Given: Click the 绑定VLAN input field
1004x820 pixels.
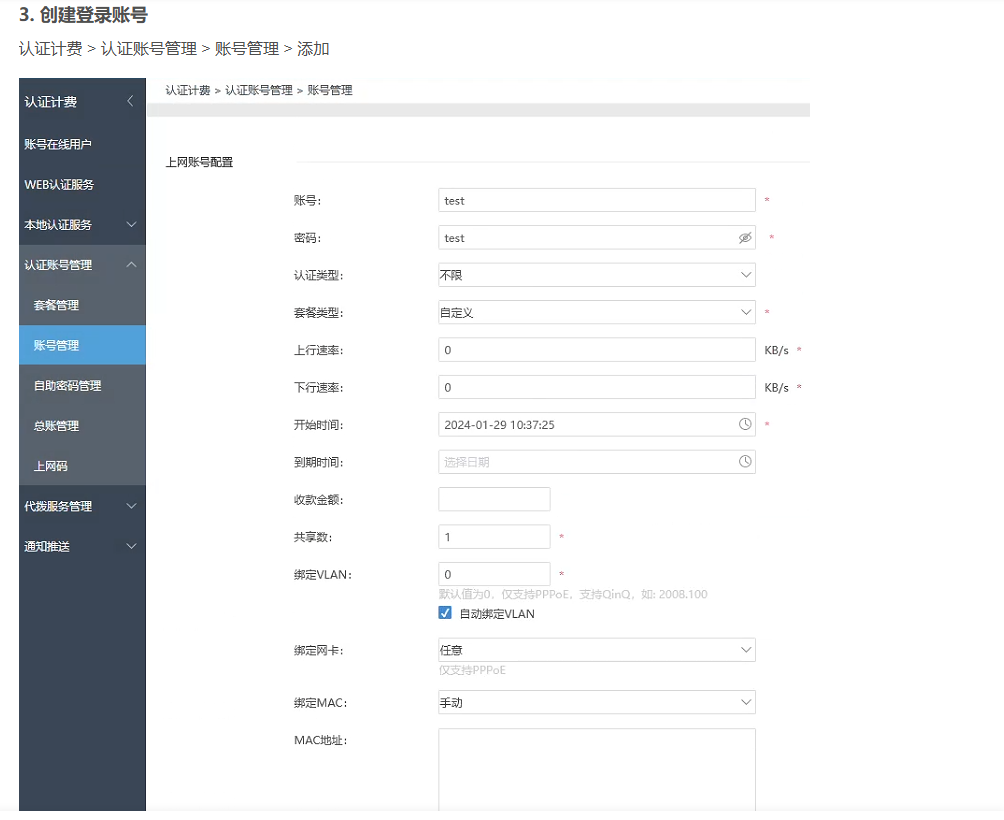Looking at the screenshot, I should 494,574.
